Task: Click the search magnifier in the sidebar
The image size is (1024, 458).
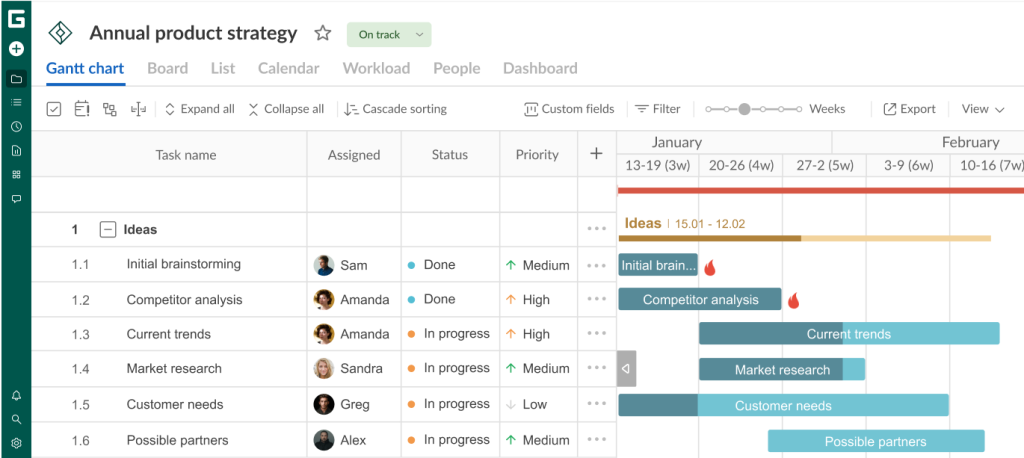Action: point(16,420)
